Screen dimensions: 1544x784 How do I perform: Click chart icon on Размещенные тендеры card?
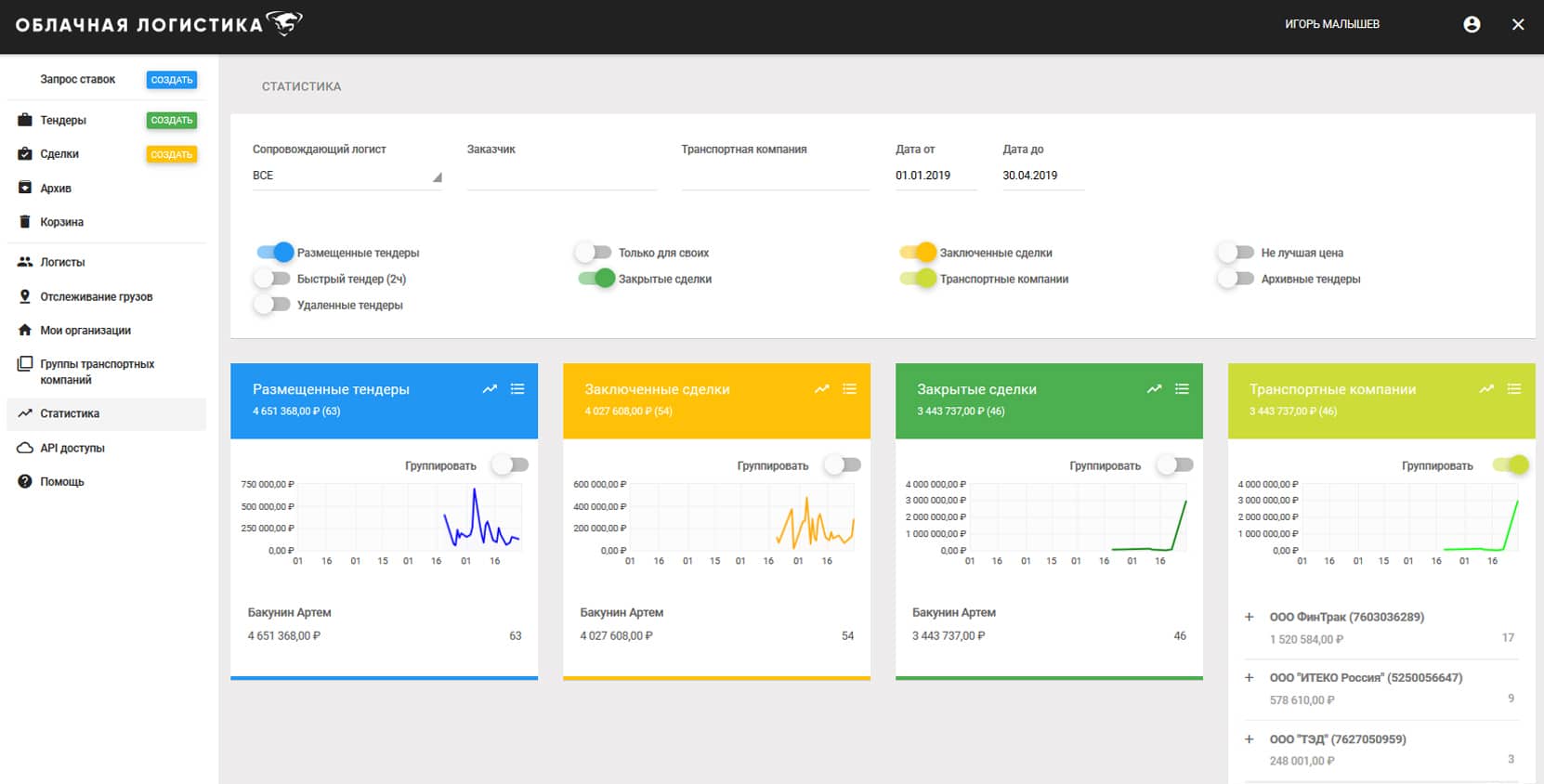coord(490,389)
